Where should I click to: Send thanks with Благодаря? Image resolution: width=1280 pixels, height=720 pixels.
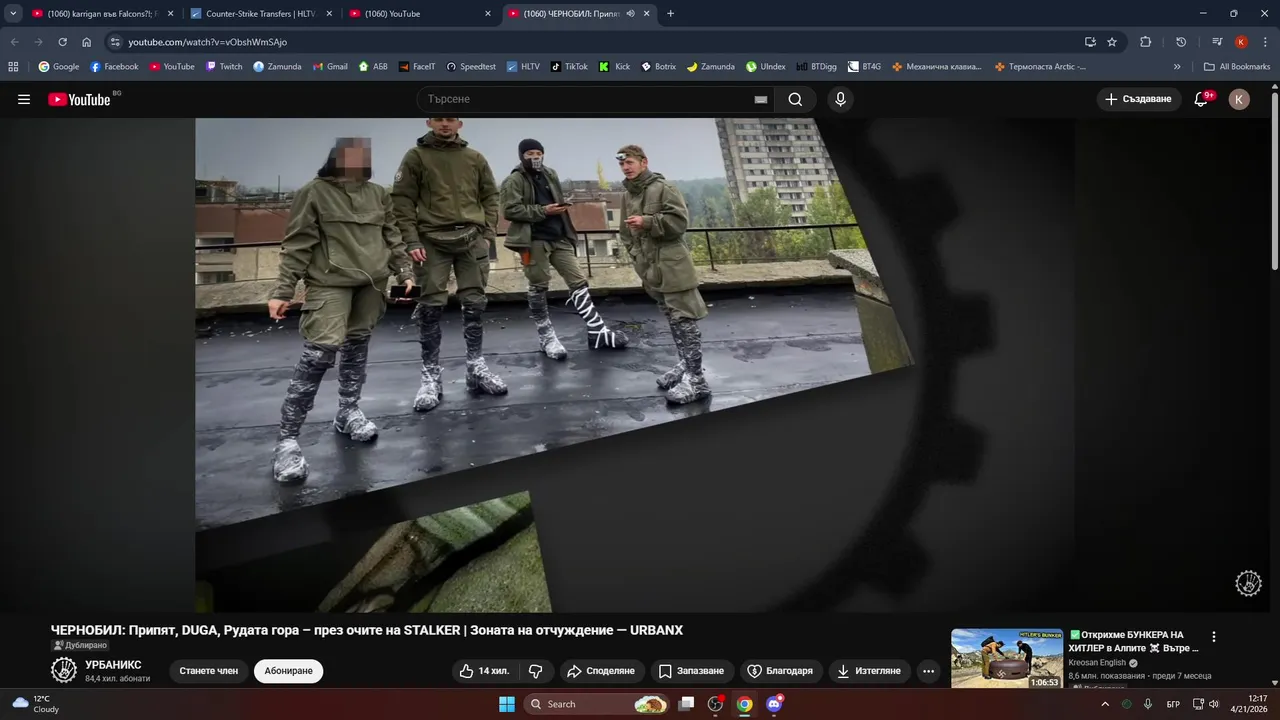[x=781, y=671]
